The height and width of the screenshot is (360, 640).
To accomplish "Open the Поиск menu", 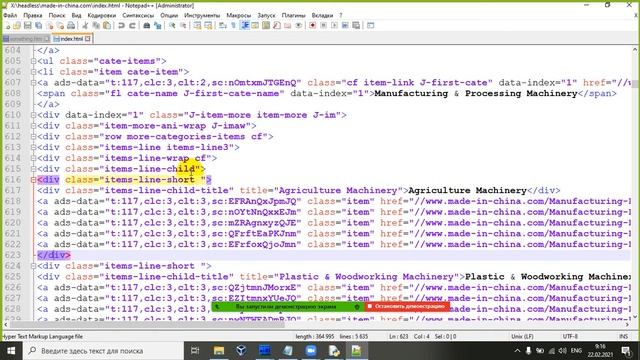I will pos(57,15).
